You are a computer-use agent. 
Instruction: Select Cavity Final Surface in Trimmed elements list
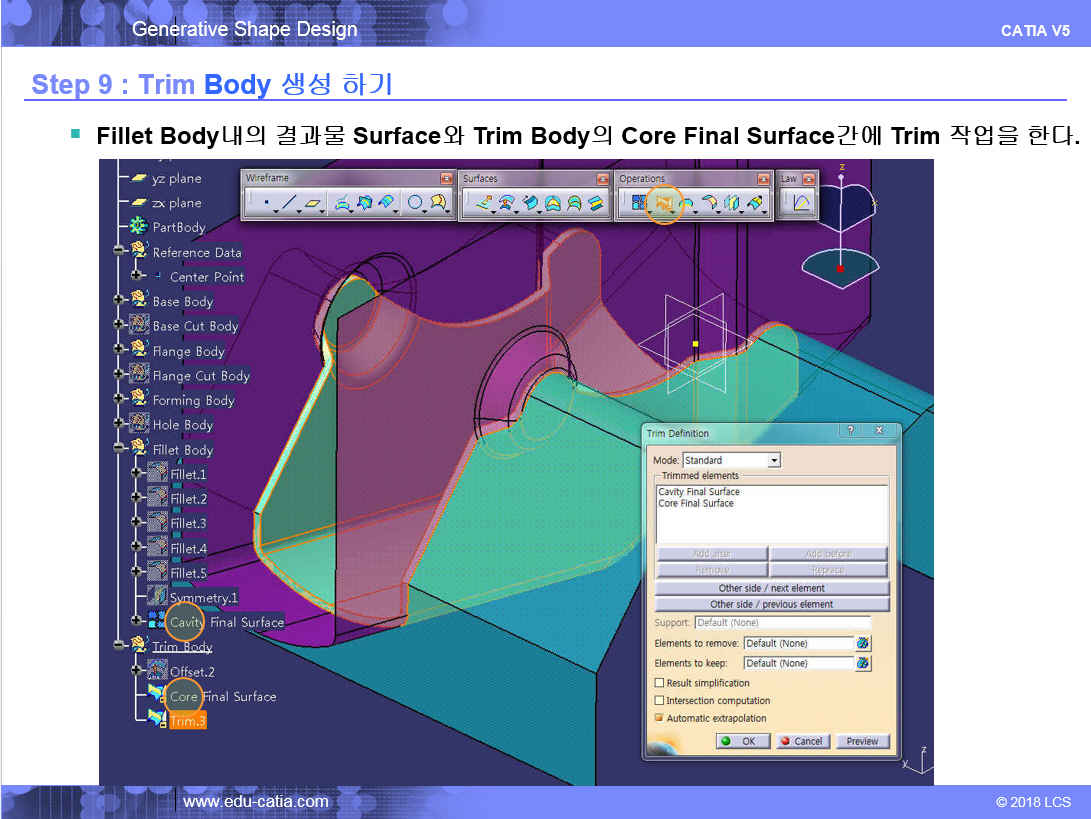(699, 492)
